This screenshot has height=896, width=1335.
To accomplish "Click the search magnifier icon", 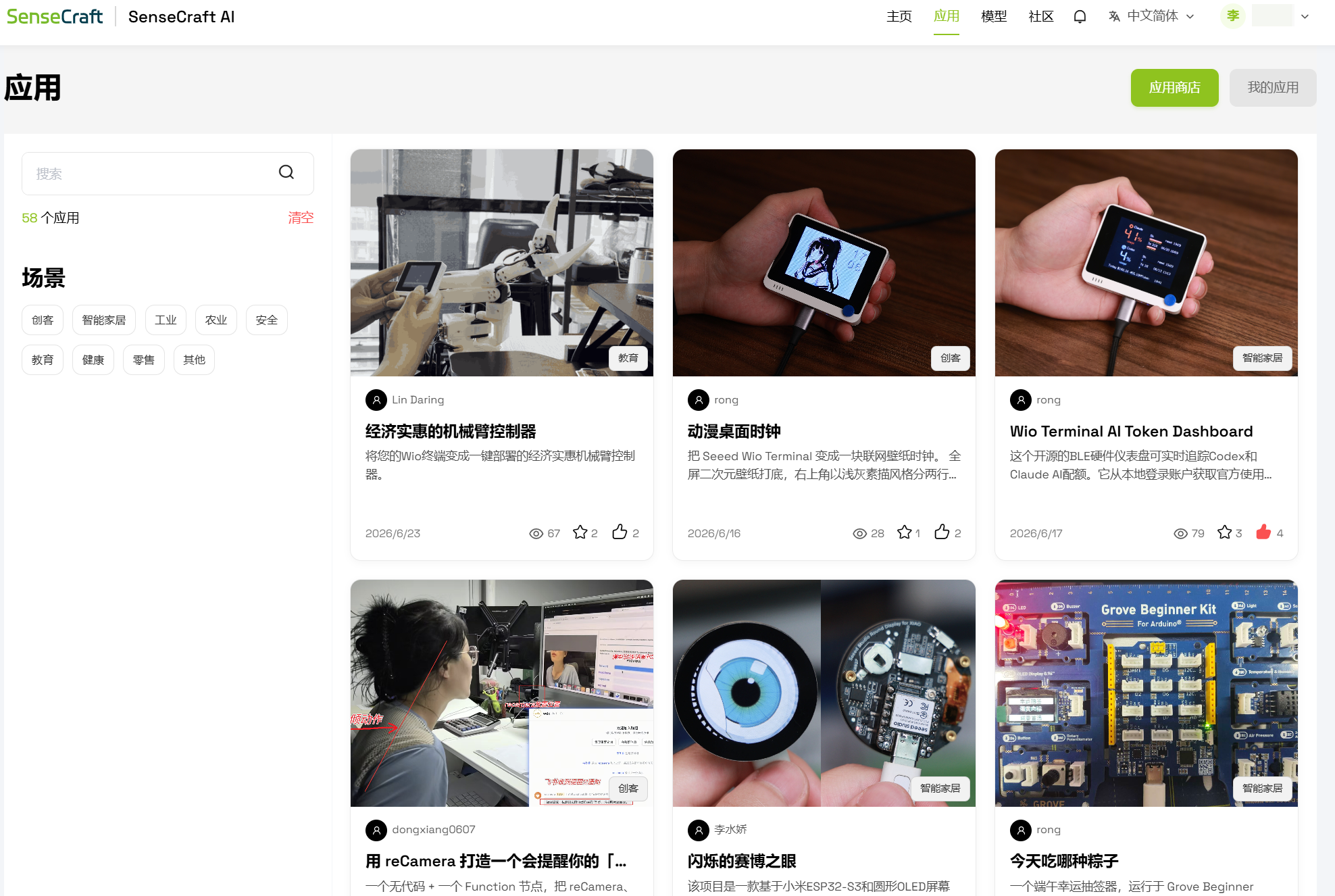I will [x=286, y=172].
